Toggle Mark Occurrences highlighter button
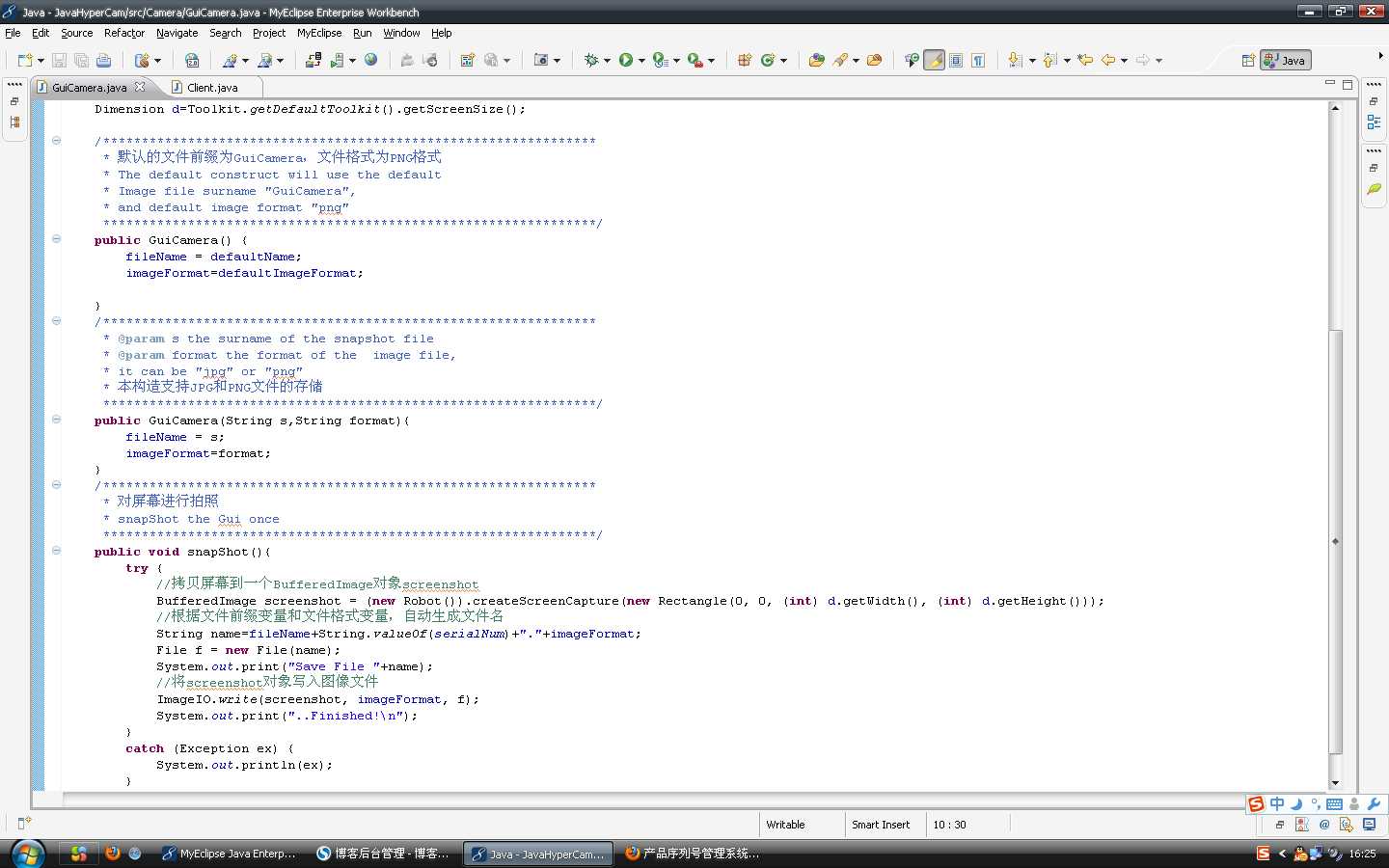Image resolution: width=1389 pixels, height=868 pixels. tap(934, 60)
